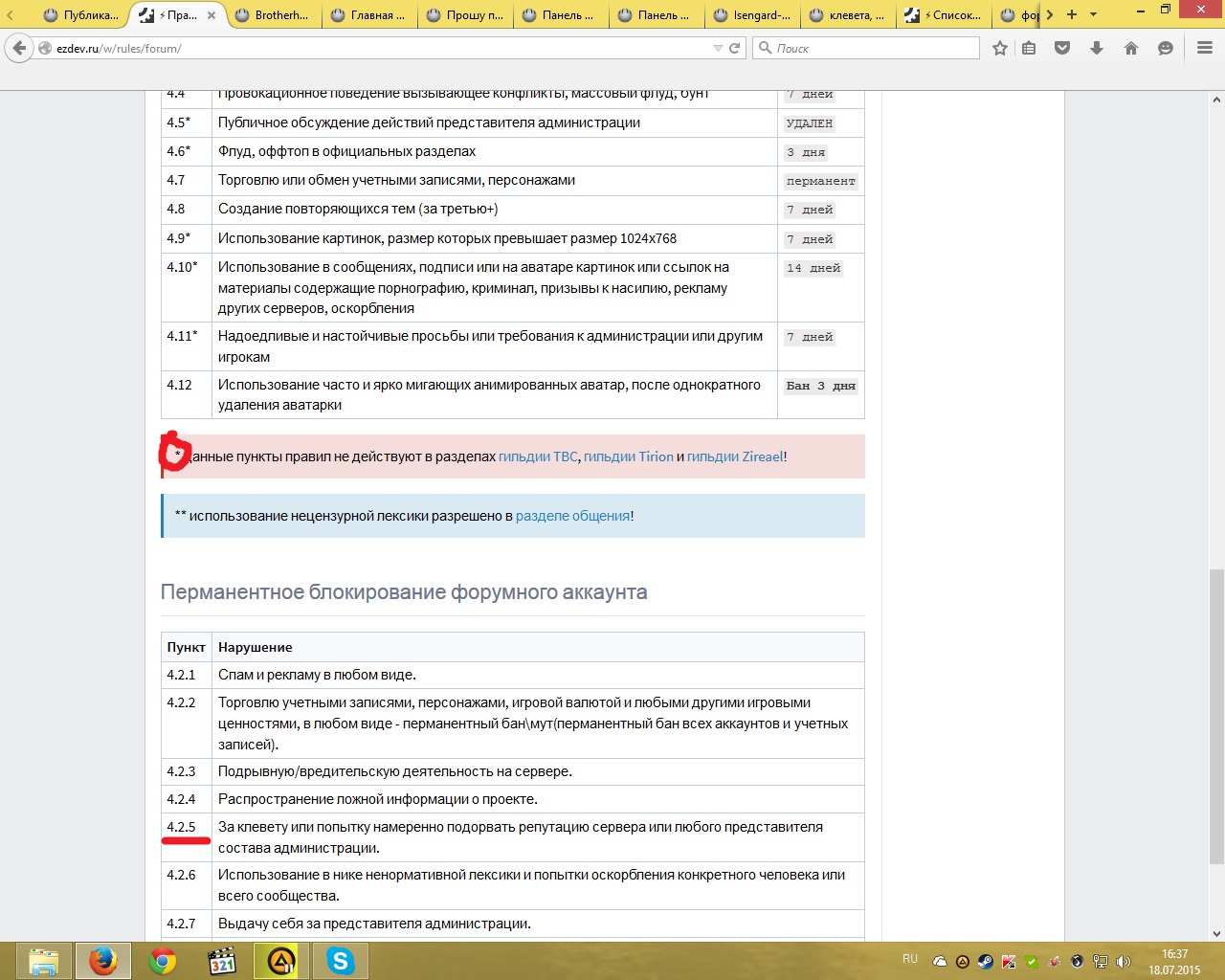Switch to the Isengard-... tab

(751, 15)
